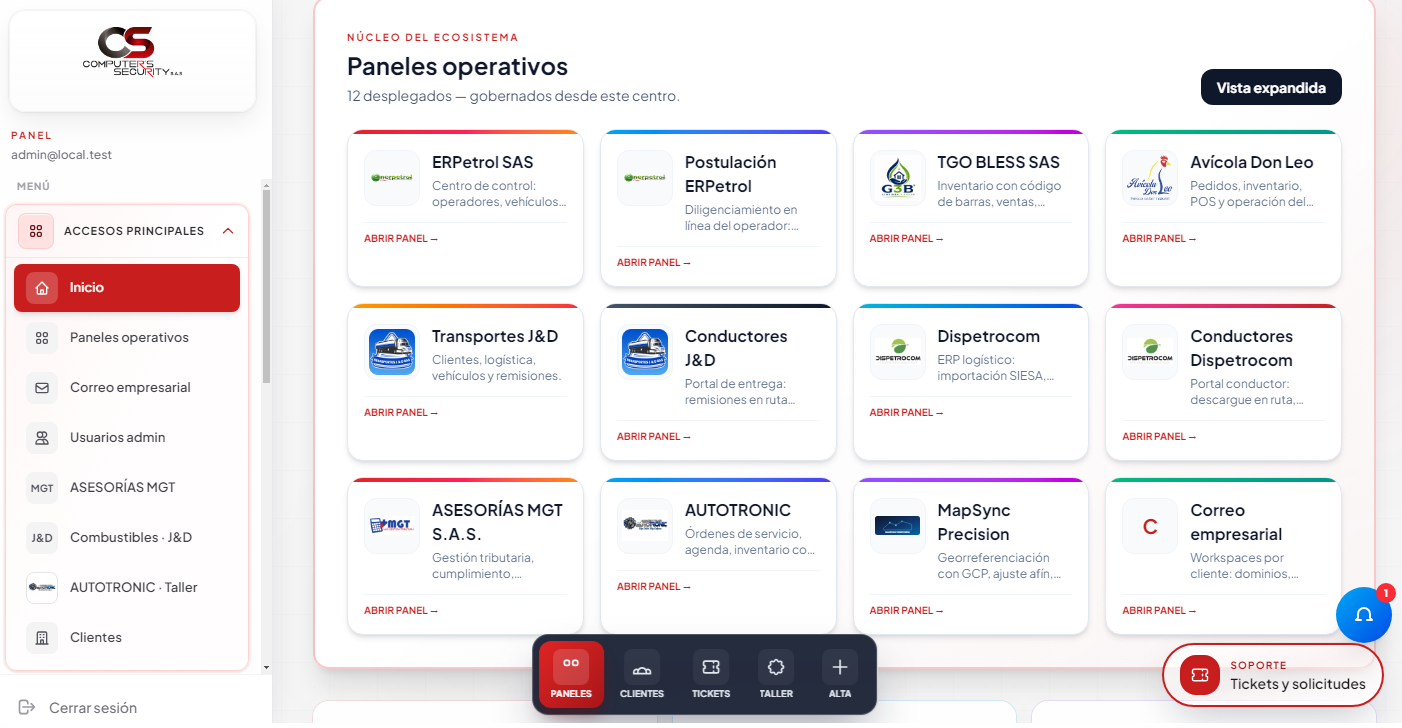1402x728 pixels.
Task: Click Usuarios admin people icon
Action: click(x=42, y=438)
